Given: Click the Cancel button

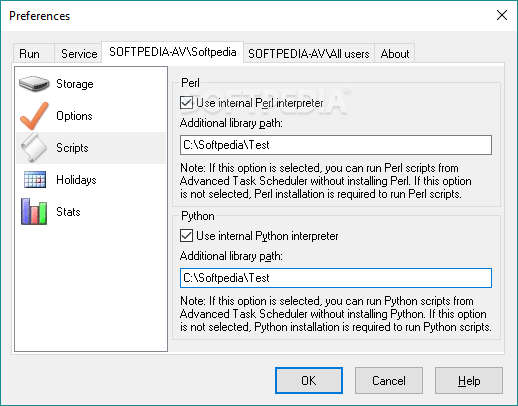Looking at the screenshot, I should (389, 380).
